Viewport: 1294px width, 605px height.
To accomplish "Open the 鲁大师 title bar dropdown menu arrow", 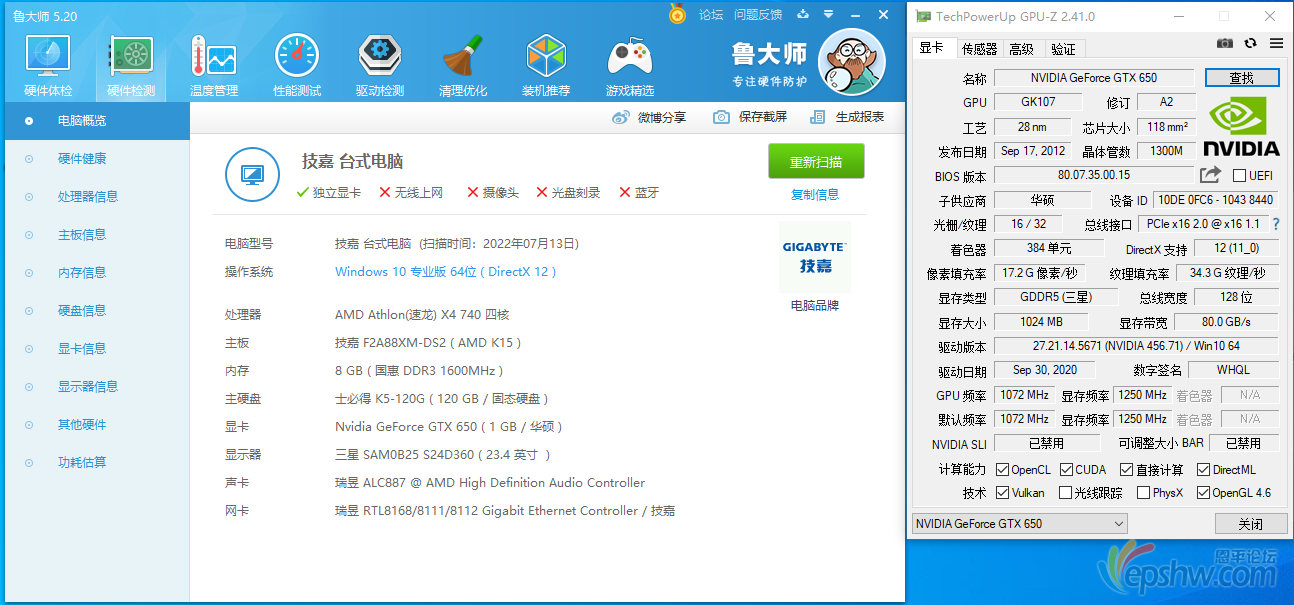I will [828, 15].
